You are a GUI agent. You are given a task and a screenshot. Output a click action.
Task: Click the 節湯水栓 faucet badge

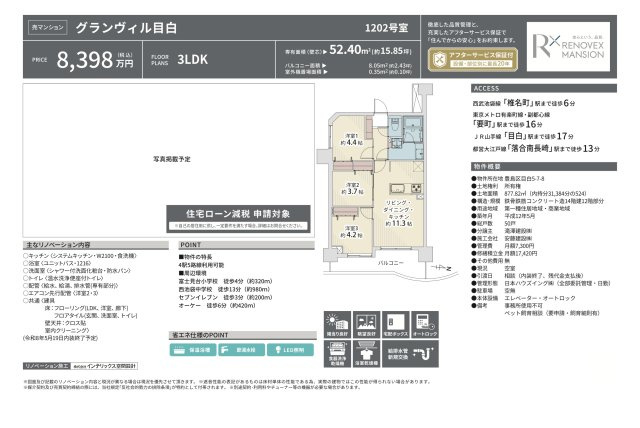(x=241, y=350)
